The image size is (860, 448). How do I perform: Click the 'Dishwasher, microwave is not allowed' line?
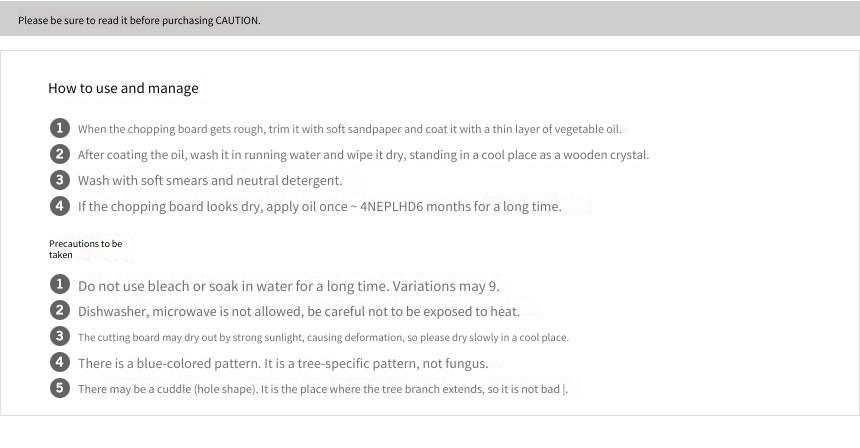(299, 311)
